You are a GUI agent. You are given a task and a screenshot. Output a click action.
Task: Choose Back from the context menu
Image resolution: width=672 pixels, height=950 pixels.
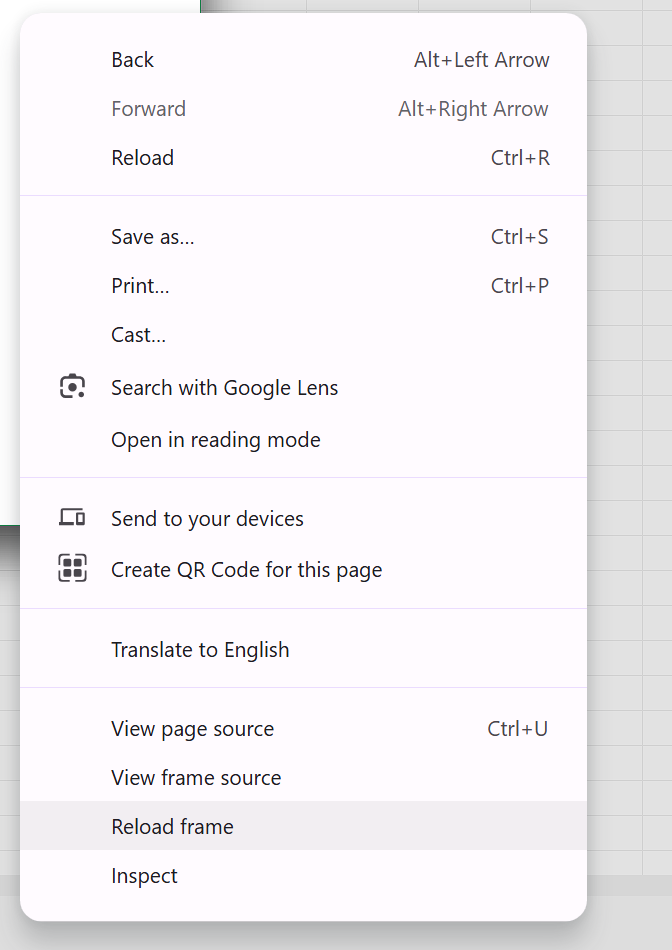[304, 59]
